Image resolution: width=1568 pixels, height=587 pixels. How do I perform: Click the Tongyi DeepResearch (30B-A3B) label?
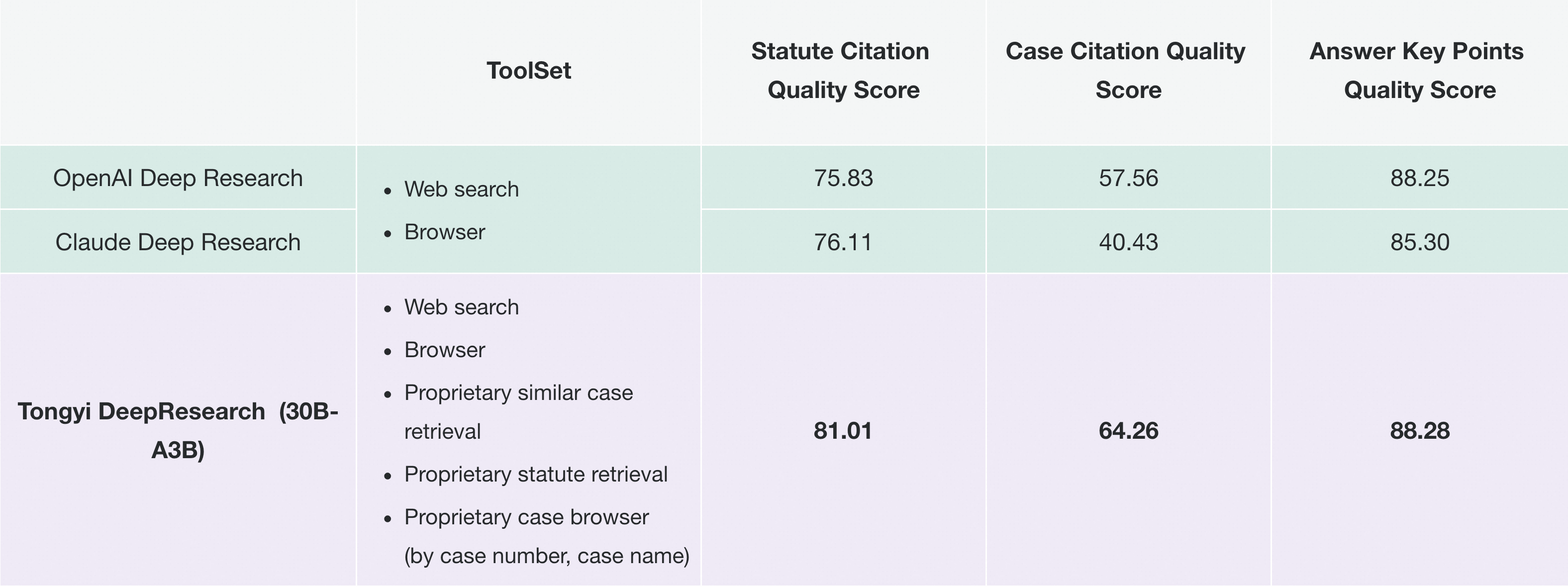click(178, 430)
